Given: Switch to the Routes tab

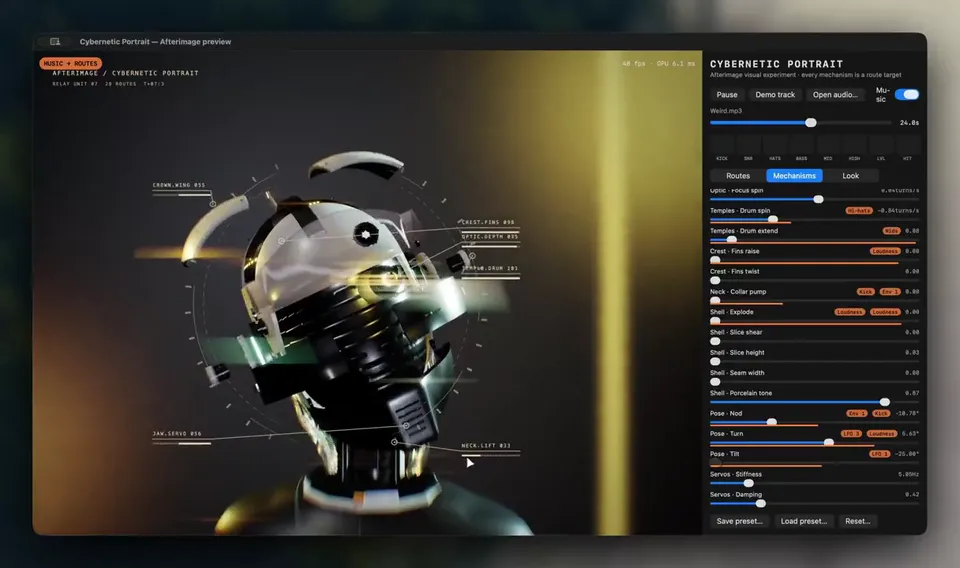Looking at the screenshot, I should tap(738, 176).
